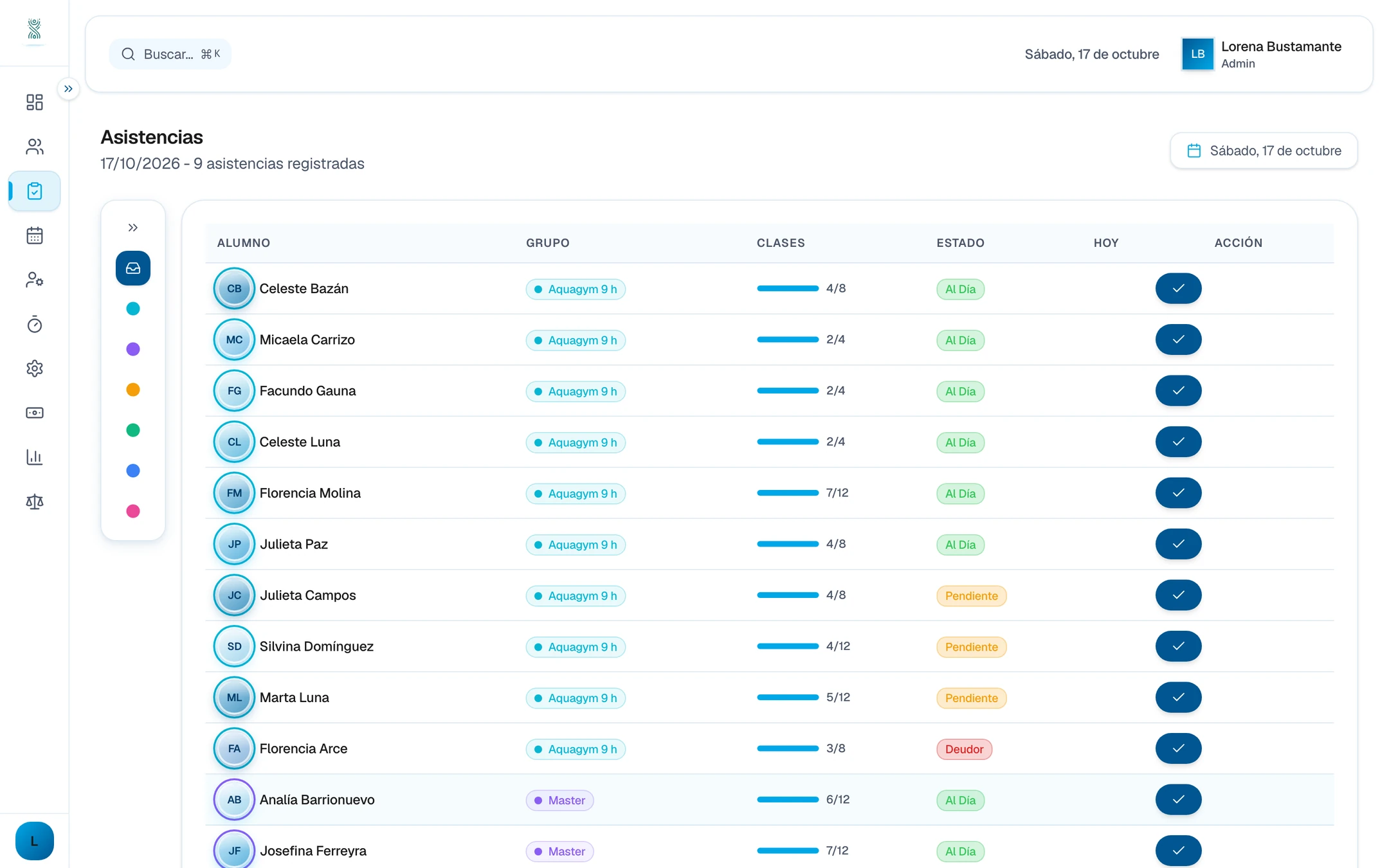
Task: Click the LB user avatar in header
Action: coord(1197,54)
